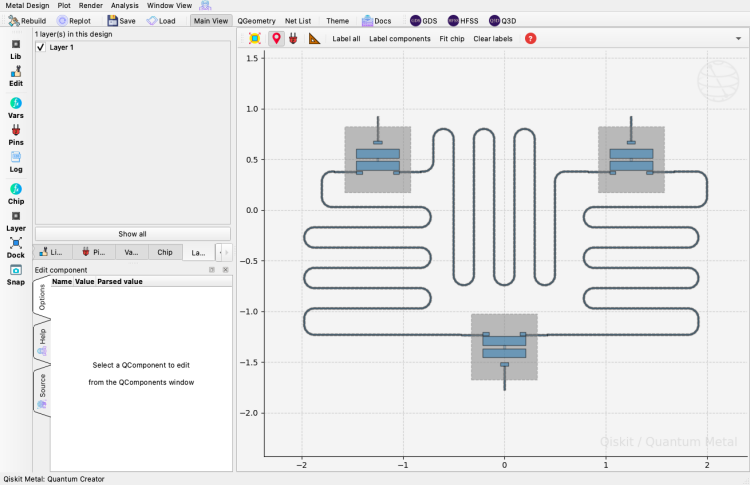
Task: Select the Options vertical tab
Action: 42,297
